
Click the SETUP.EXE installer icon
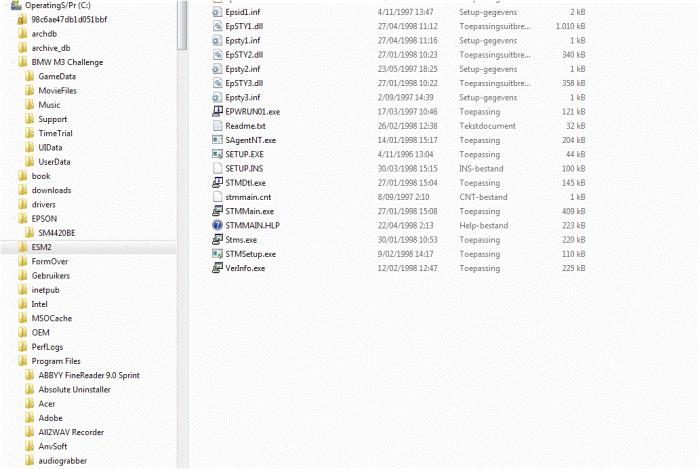pyautogui.click(x=217, y=154)
